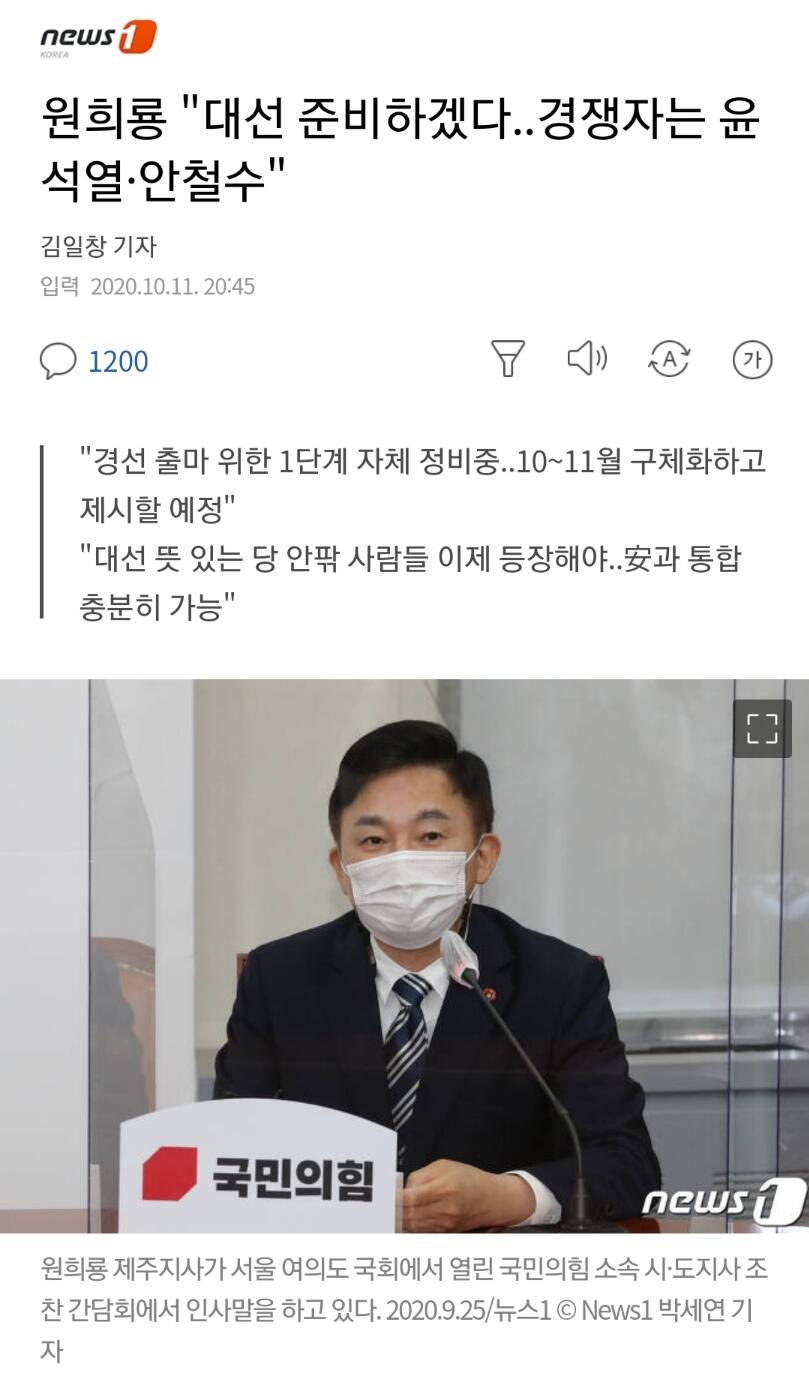Image resolution: width=809 pixels, height=1392 pixels.
Task: Open the translate icon with letter A
Action: click(669, 359)
